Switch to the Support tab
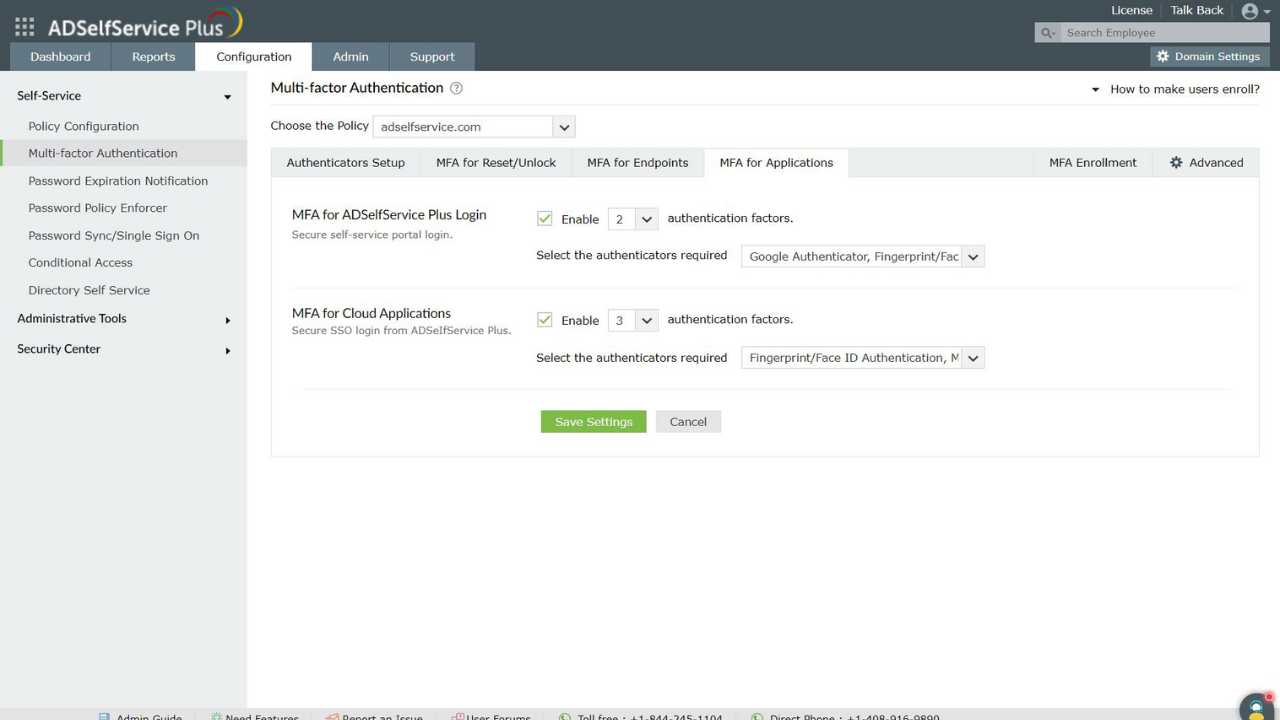This screenshot has height=720, width=1280. tap(432, 57)
